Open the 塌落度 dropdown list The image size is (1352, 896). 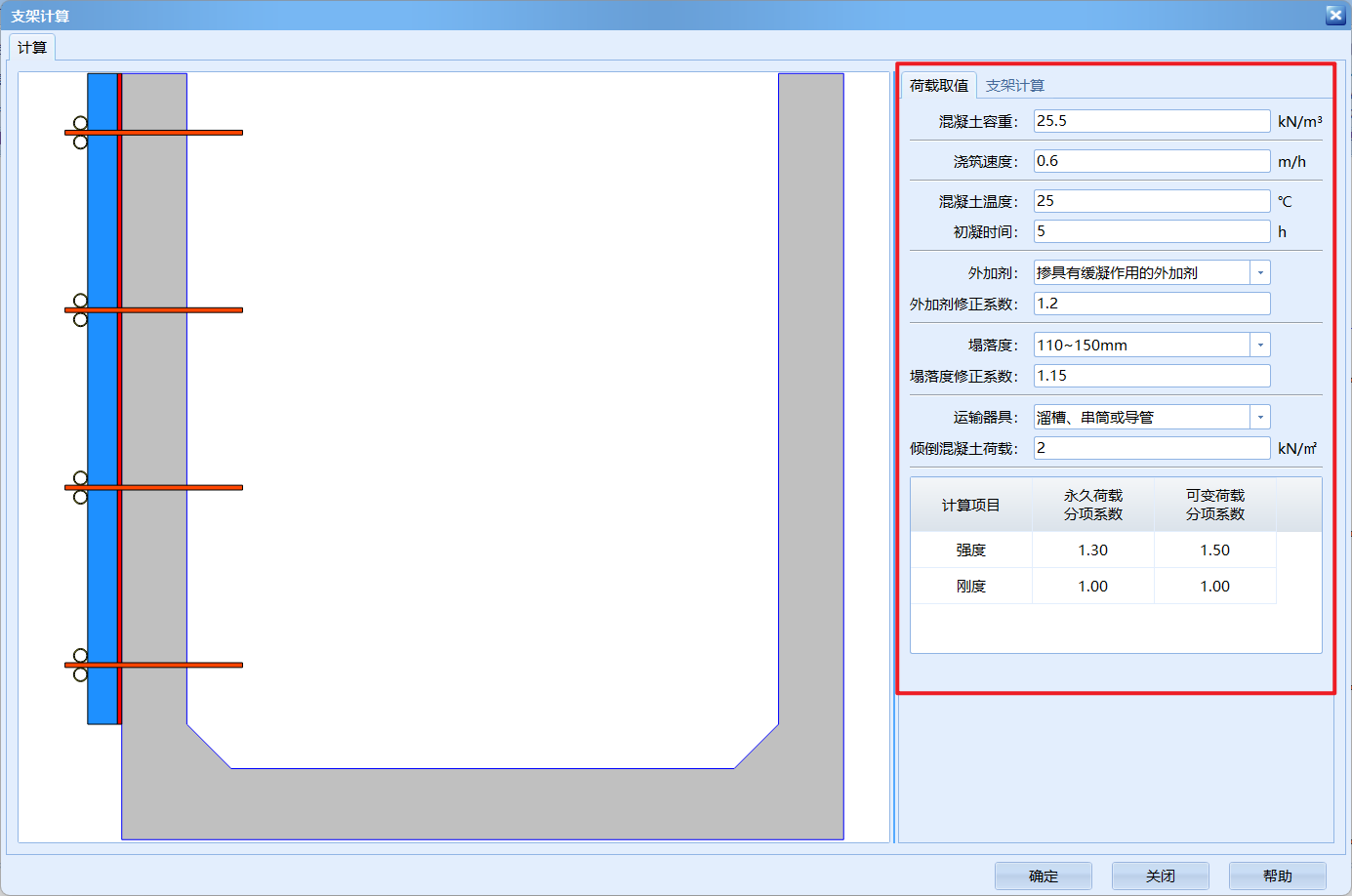point(1260,346)
